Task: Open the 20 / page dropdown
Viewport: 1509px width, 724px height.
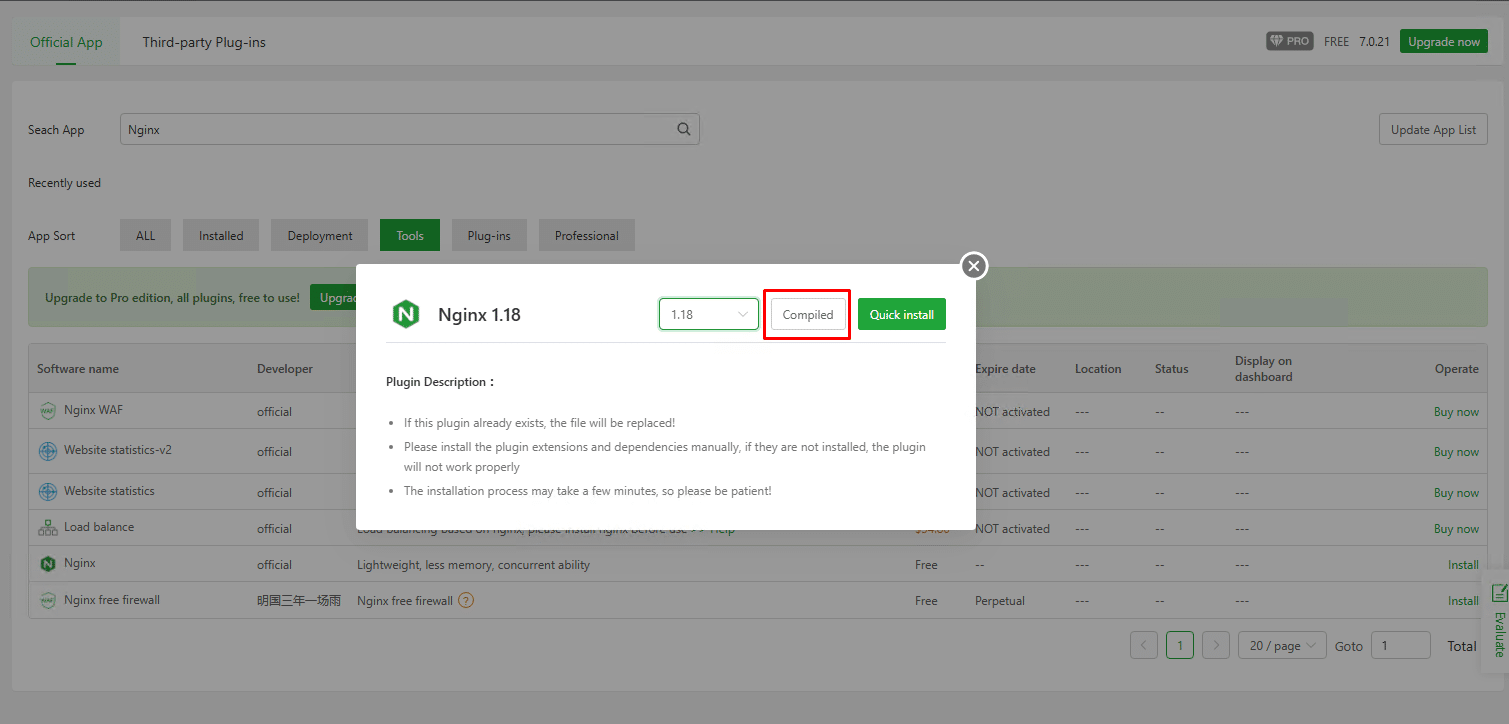Action: point(1282,645)
